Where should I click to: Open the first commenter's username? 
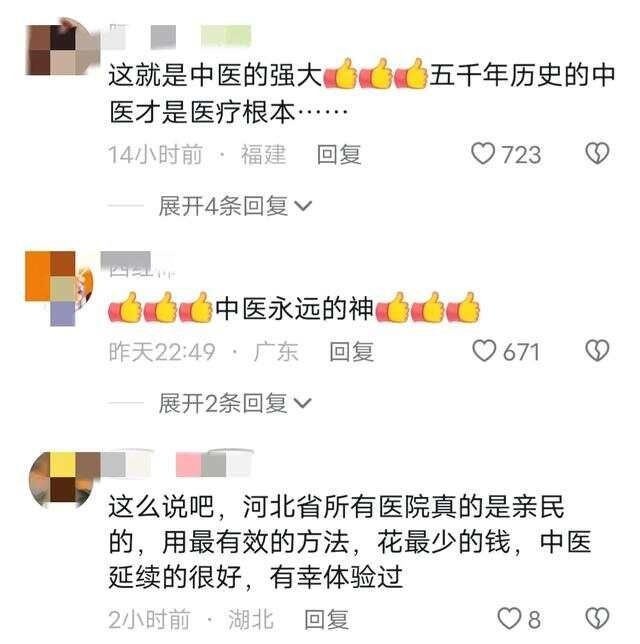point(180,37)
